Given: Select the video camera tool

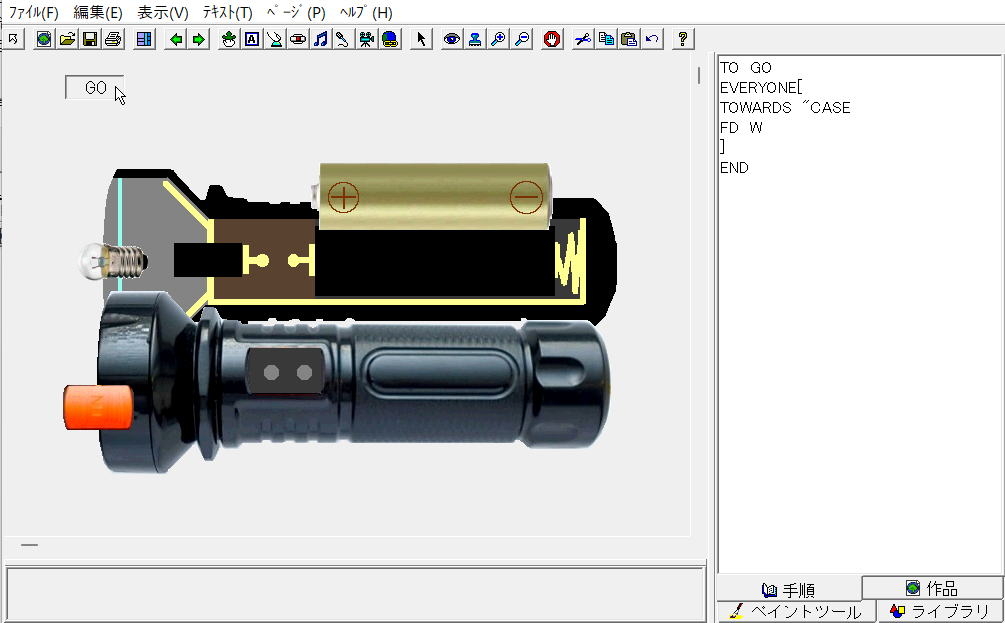Looking at the screenshot, I should tap(366, 39).
